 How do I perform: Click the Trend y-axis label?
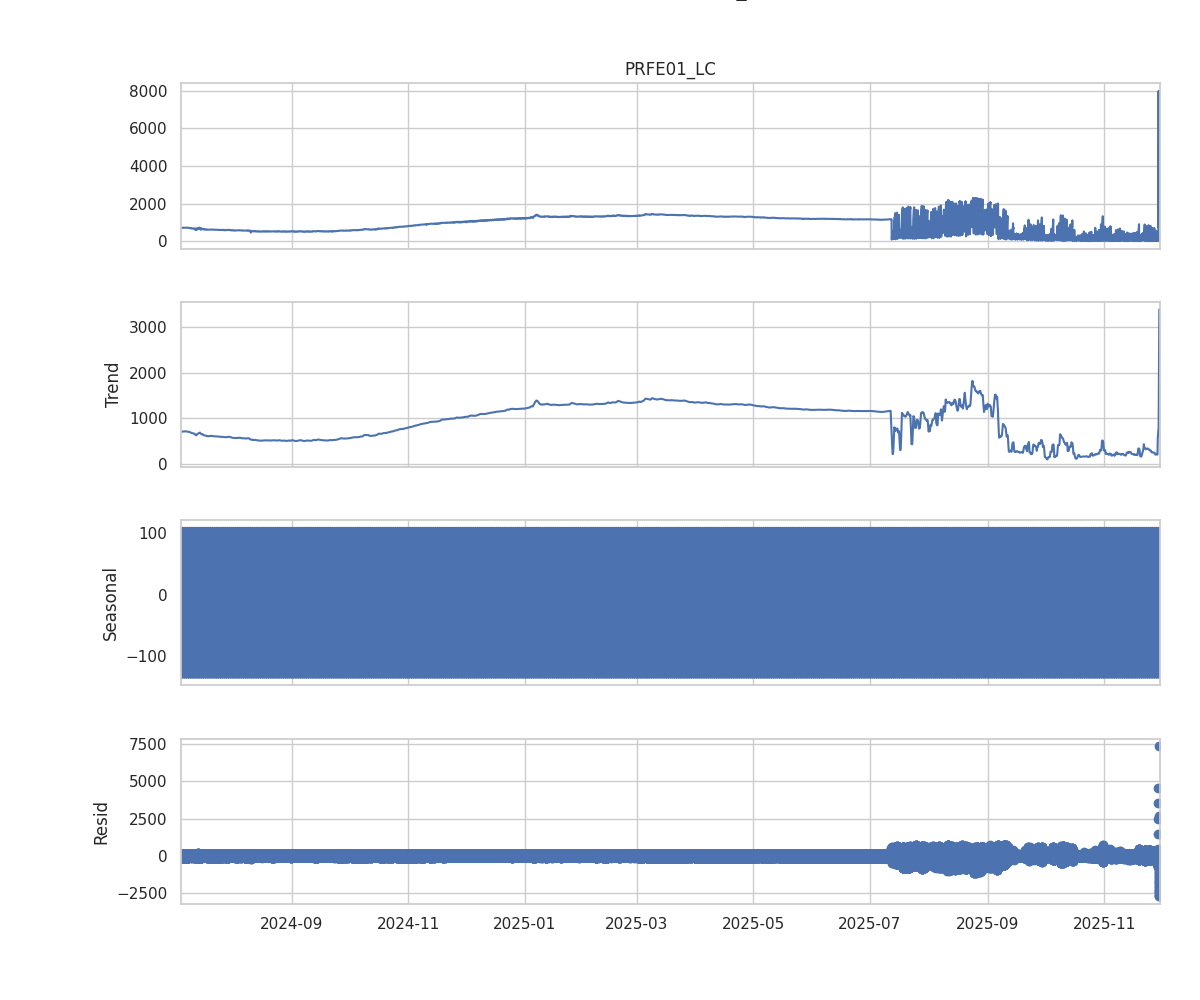pyautogui.click(x=112, y=384)
